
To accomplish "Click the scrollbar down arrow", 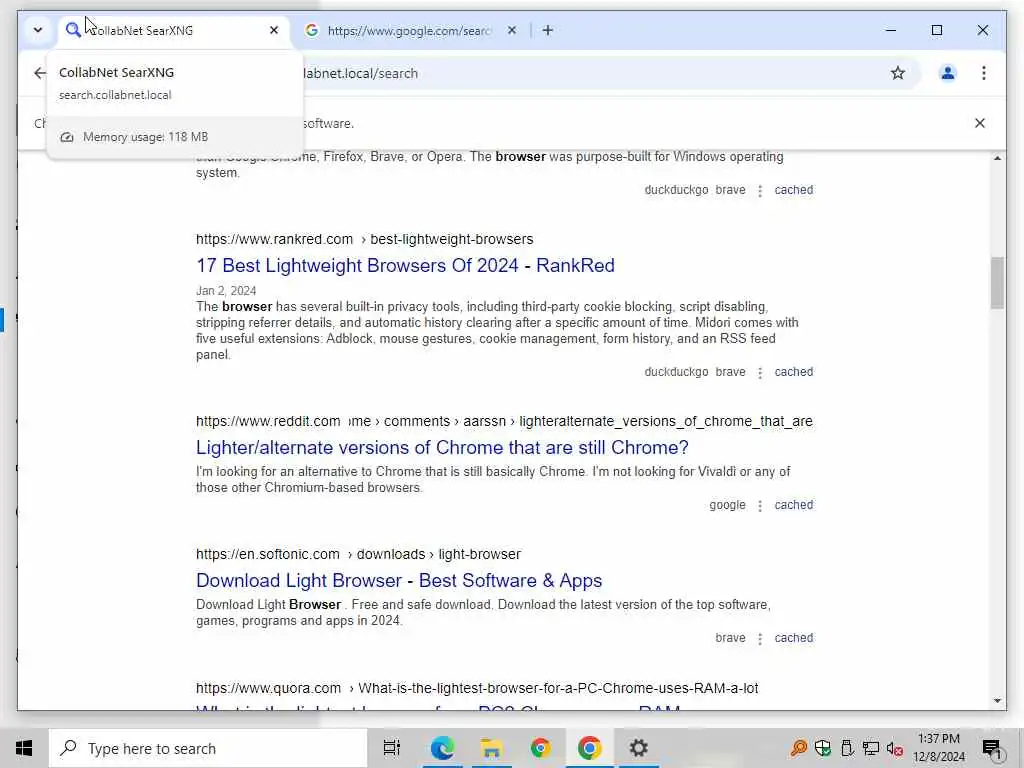I will (997, 701).
